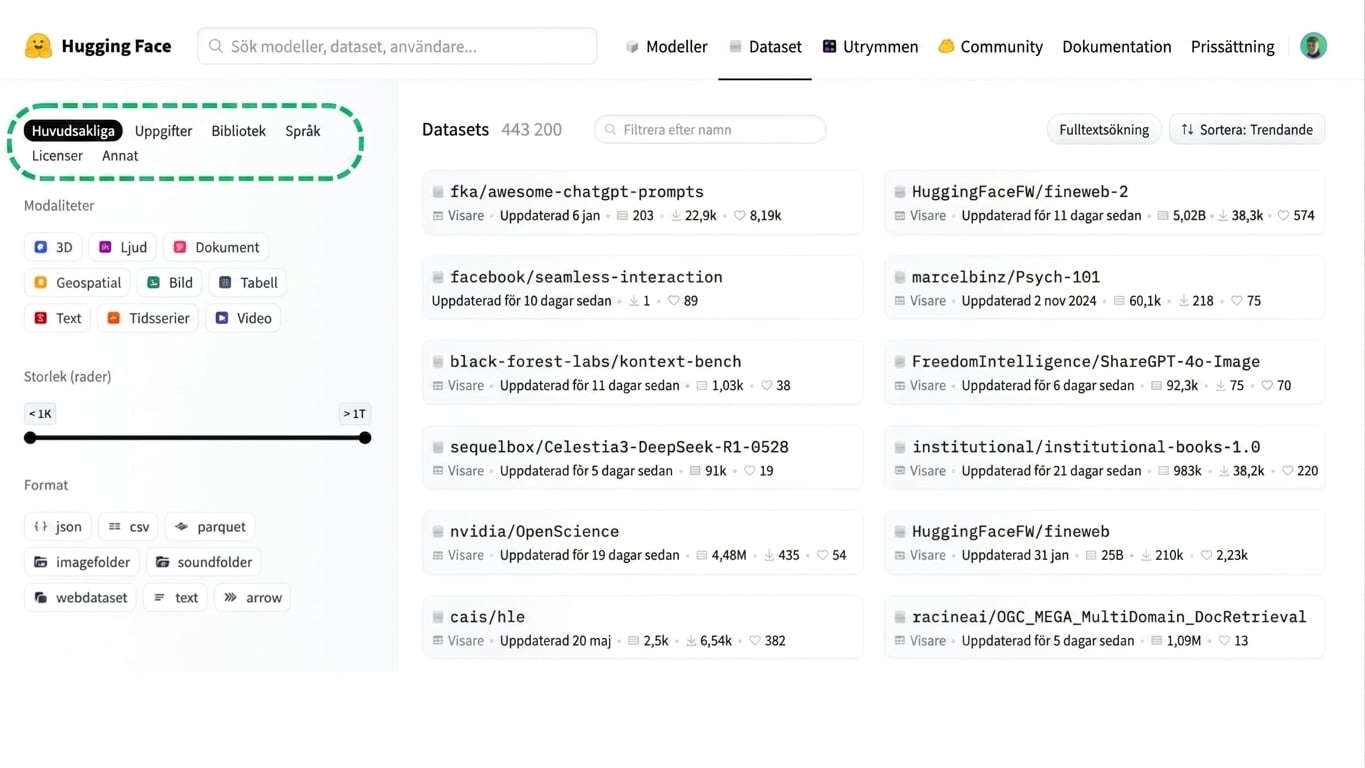Select webdataset format filter
Image resolution: width=1365 pixels, height=768 pixels.
point(80,598)
